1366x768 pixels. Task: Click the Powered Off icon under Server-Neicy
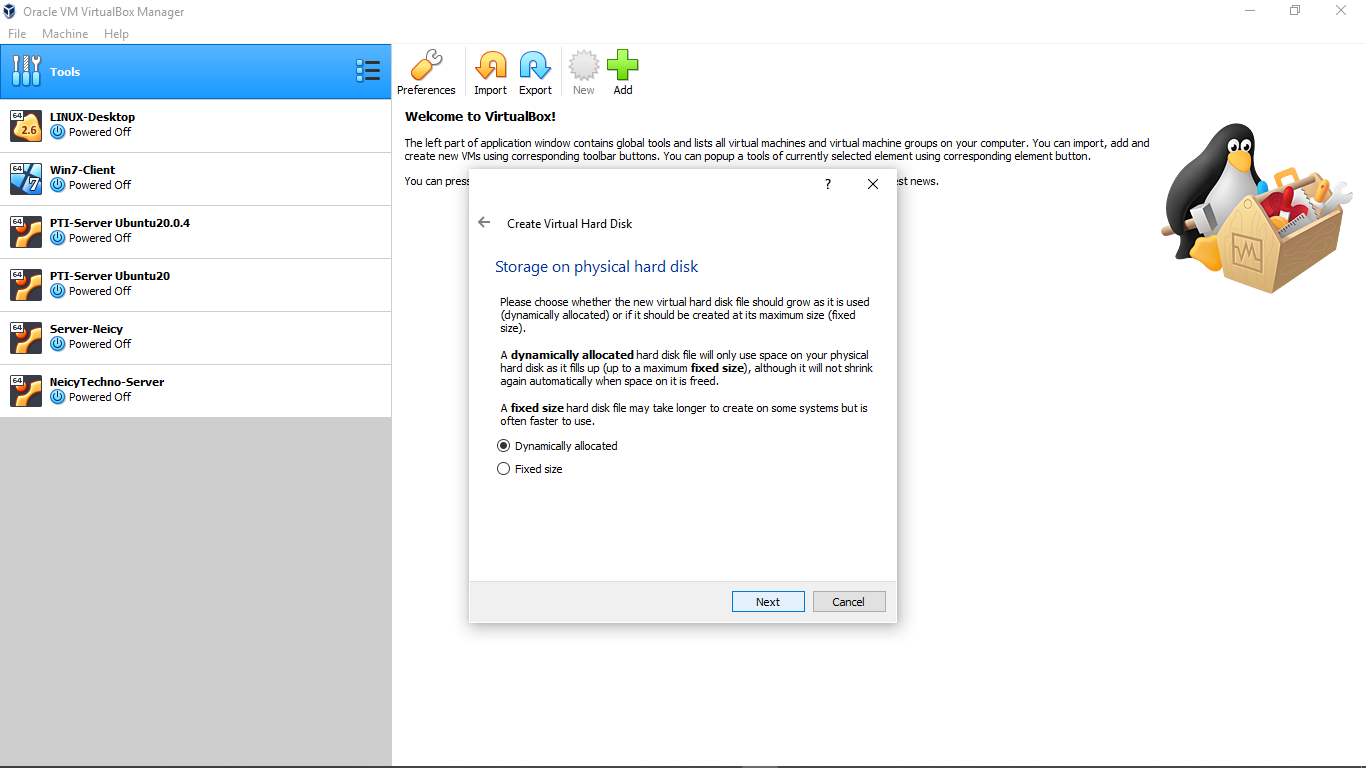pyautogui.click(x=58, y=344)
